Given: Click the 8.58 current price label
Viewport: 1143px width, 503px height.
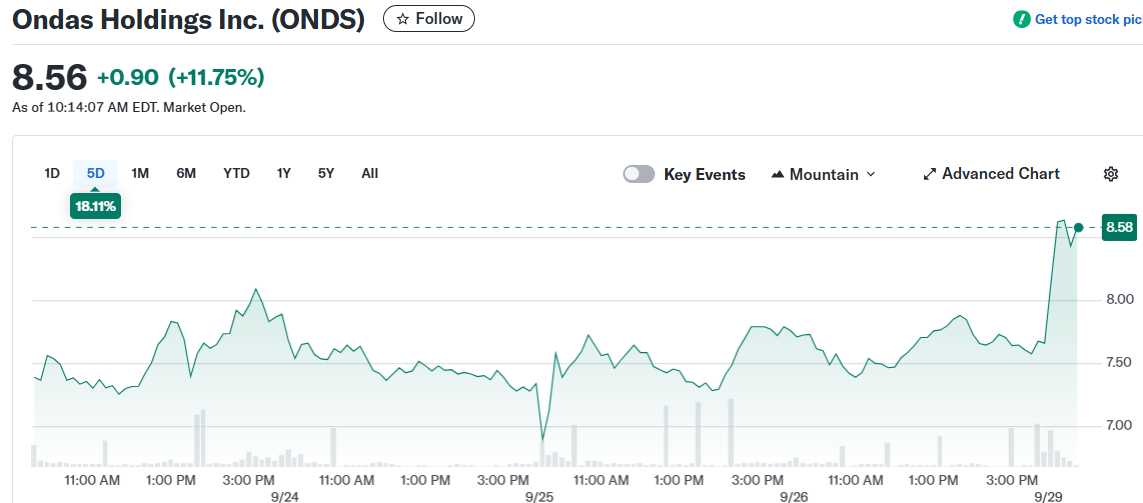Looking at the screenshot, I should pos(1119,228).
